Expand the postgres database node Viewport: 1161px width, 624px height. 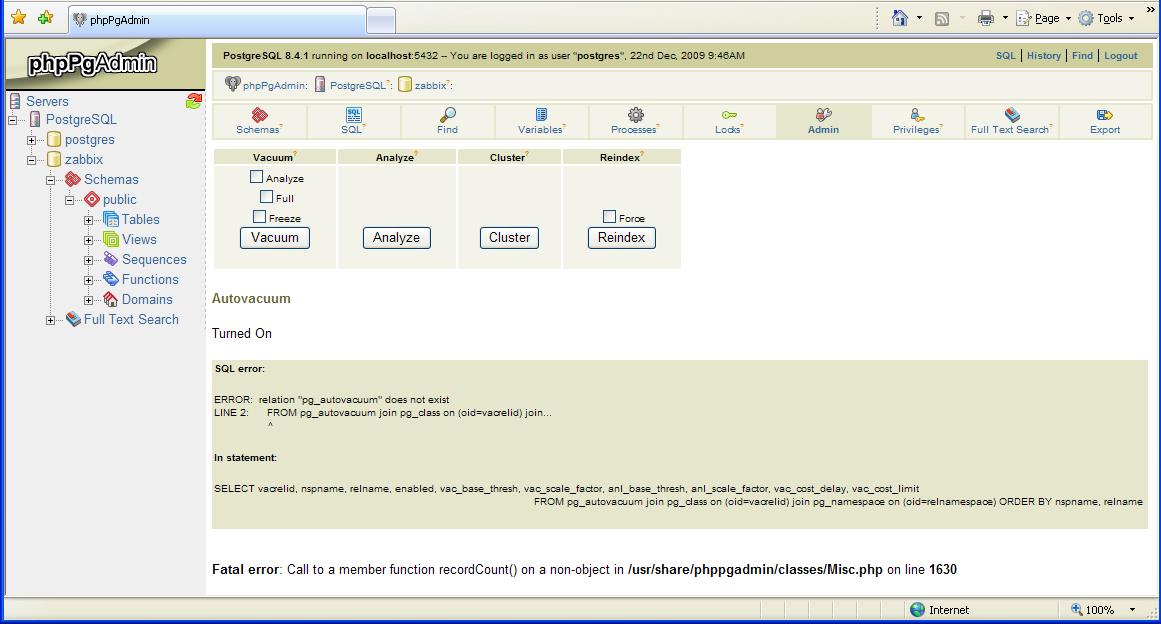[x=31, y=140]
